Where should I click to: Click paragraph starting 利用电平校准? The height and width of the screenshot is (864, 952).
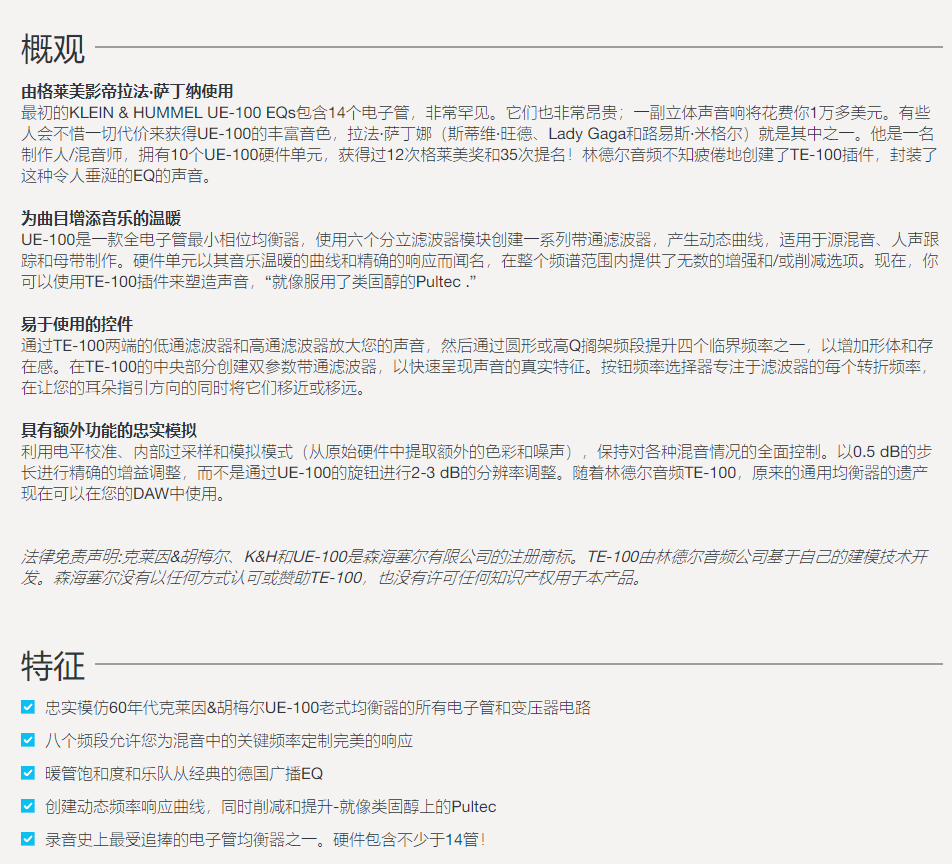click(477, 473)
